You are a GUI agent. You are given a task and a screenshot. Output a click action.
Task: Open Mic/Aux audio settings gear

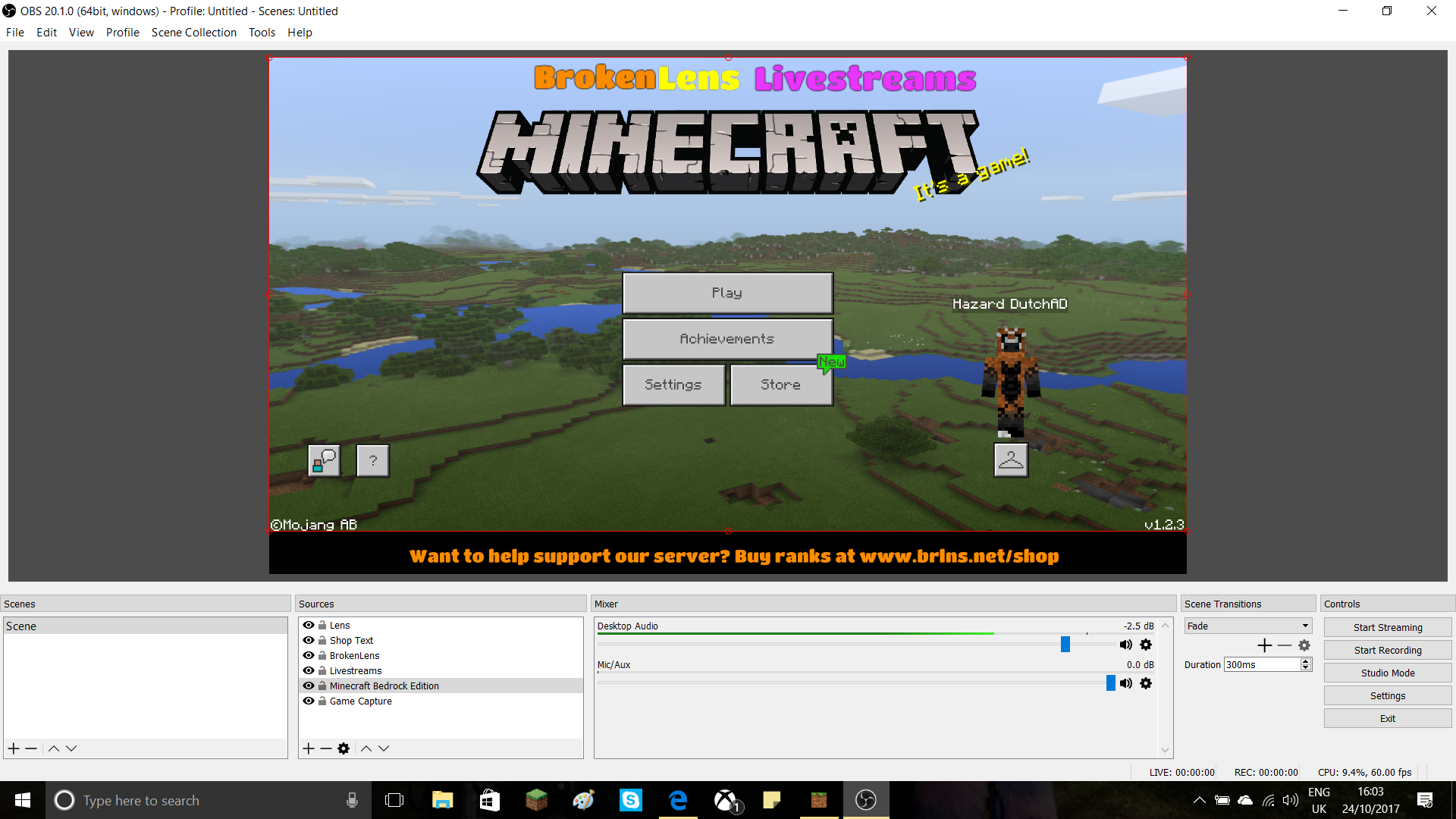1146,683
